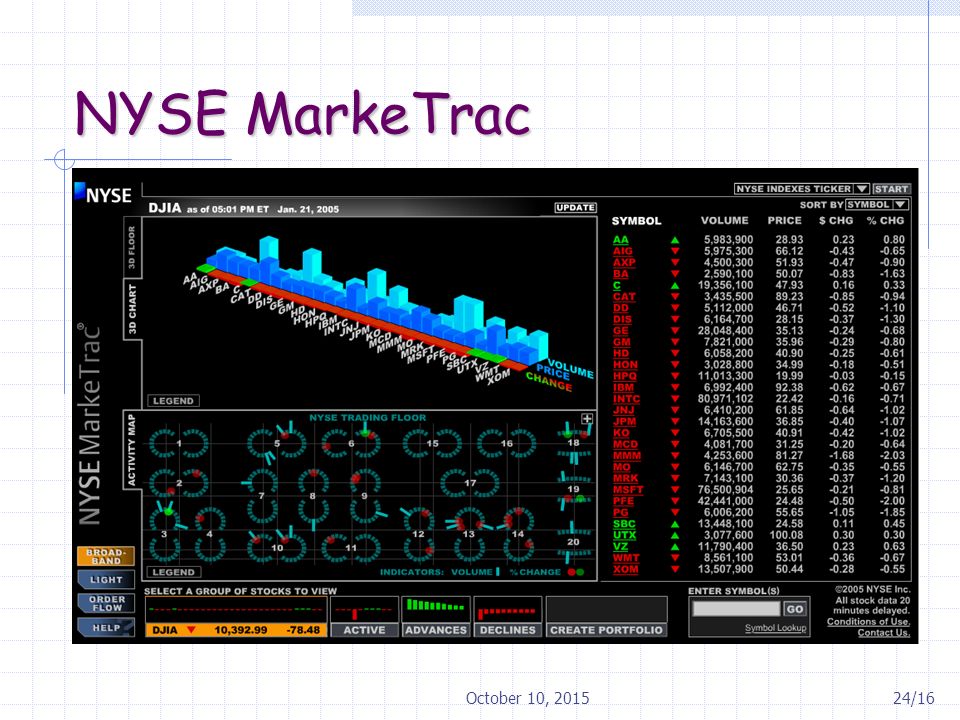Screen dimensions: 960x720
Task: Click the PRICE column header
Action: [784, 220]
